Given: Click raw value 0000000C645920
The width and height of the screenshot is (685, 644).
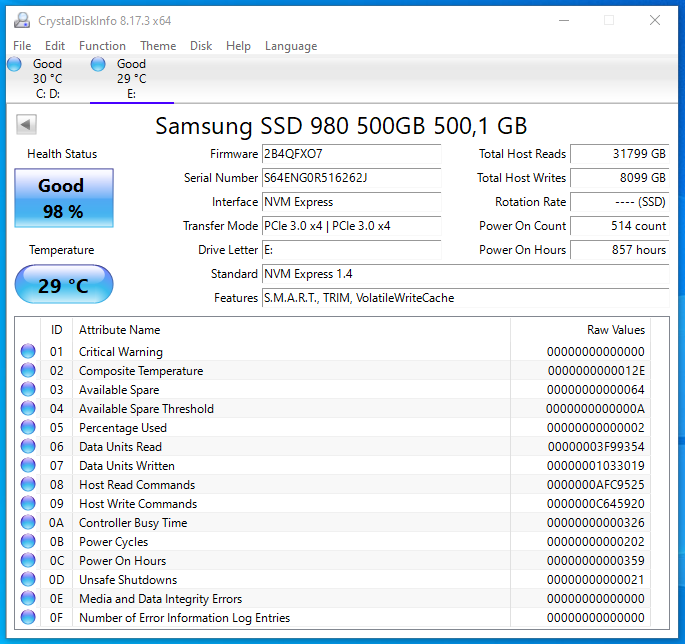Looking at the screenshot, I should pyautogui.click(x=596, y=504).
